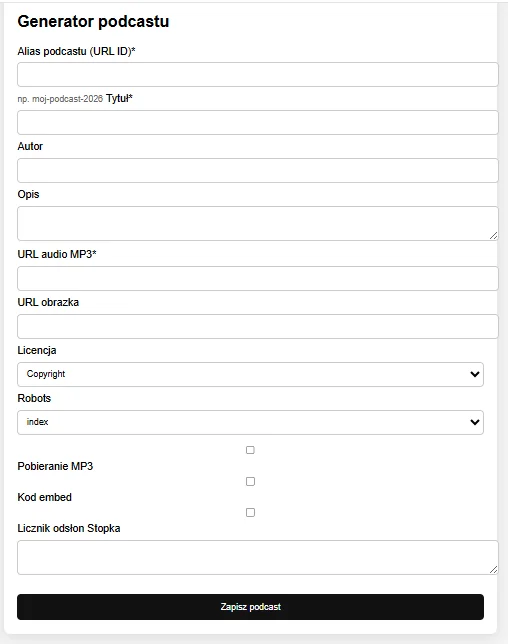Open the Licencja Copyright dropdown
The width and height of the screenshot is (508, 644).
[250, 374]
